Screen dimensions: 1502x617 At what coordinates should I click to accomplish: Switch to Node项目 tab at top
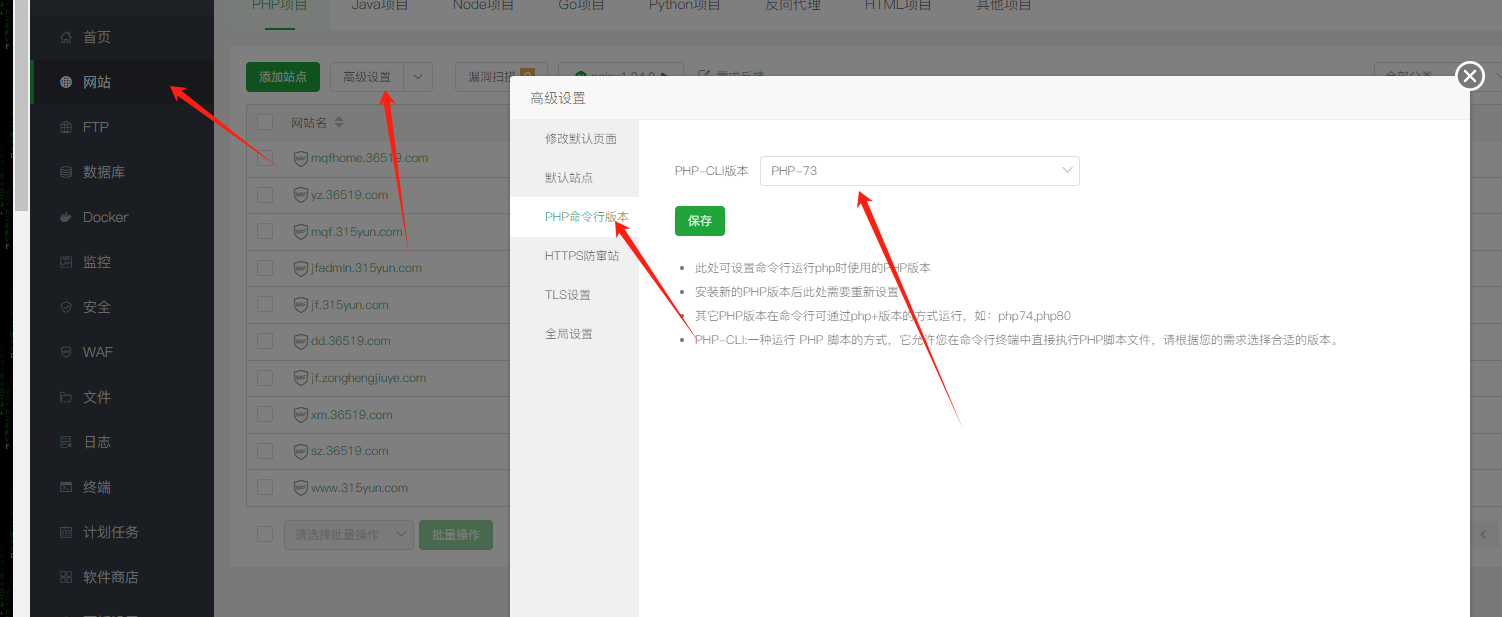coord(483,5)
